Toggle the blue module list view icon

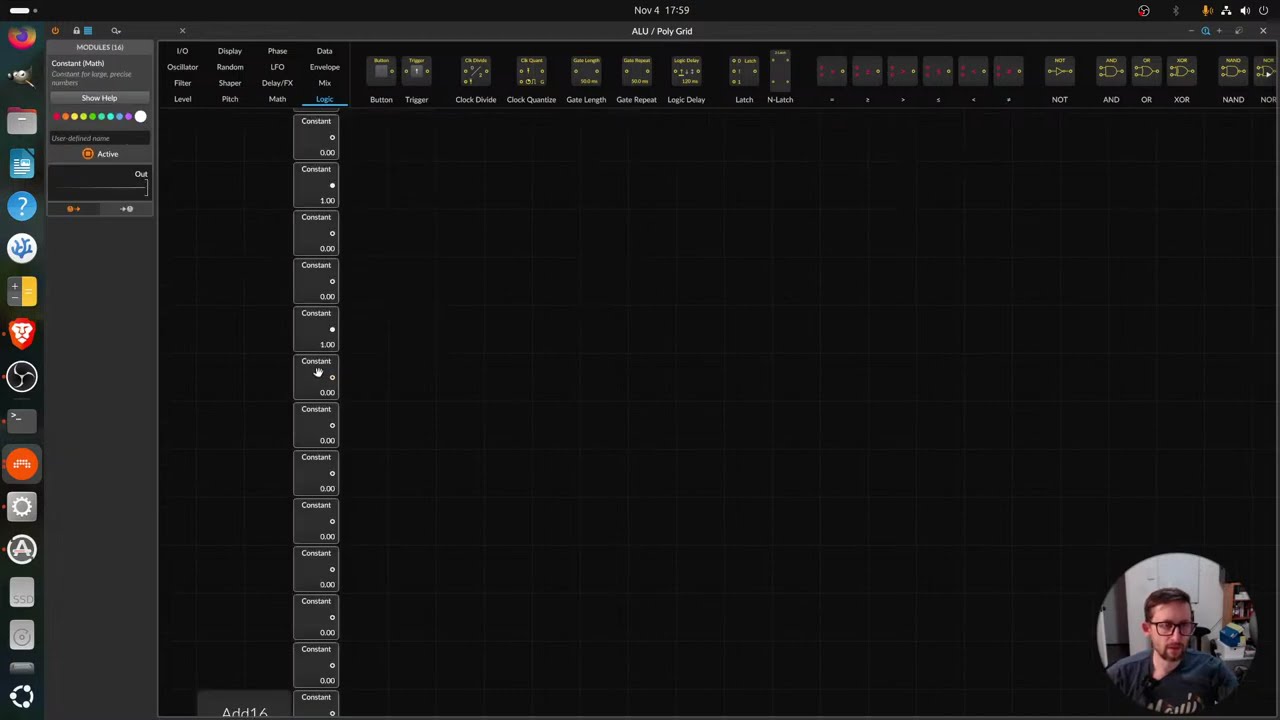tap(88, 31)
